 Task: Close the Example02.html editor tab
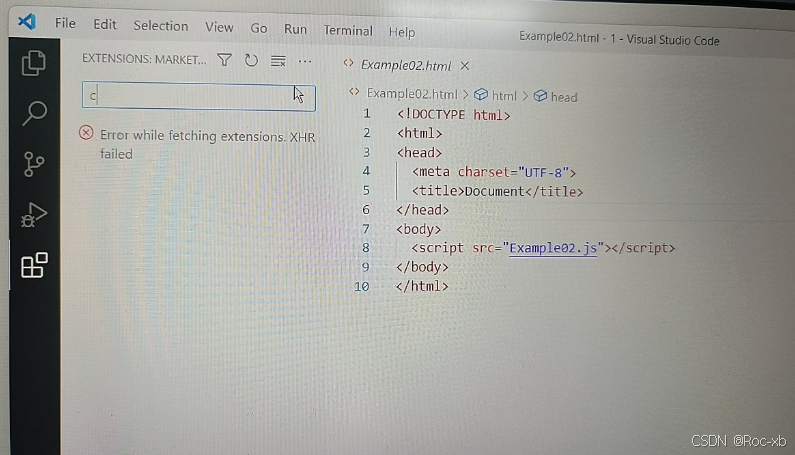point(465,66)
